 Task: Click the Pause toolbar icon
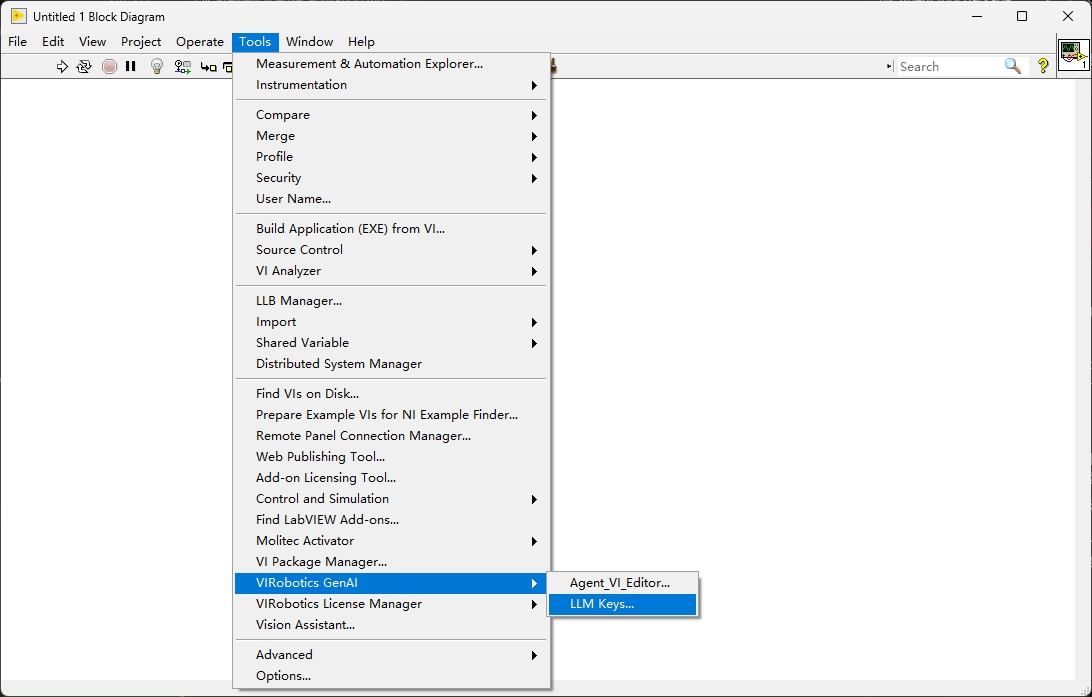[x=131, y=67]
